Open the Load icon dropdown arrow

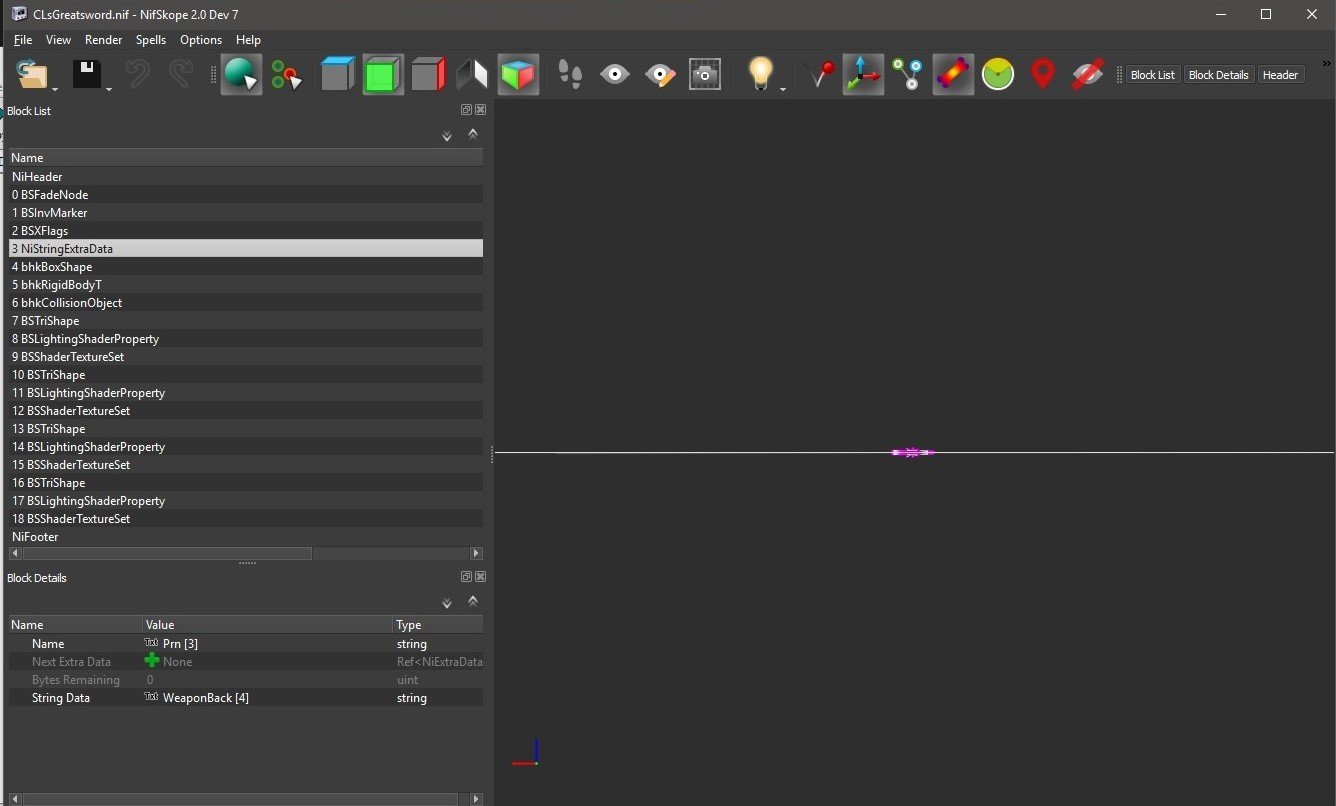(54, 89)
